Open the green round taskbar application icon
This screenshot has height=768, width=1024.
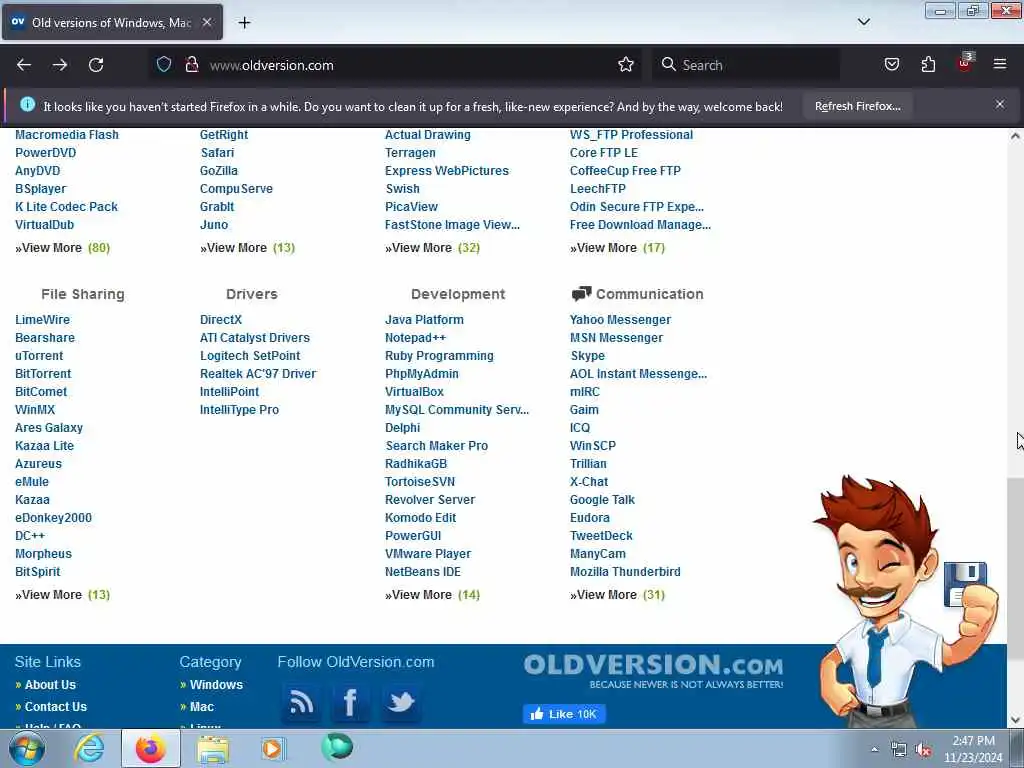(x=337, y=747)
